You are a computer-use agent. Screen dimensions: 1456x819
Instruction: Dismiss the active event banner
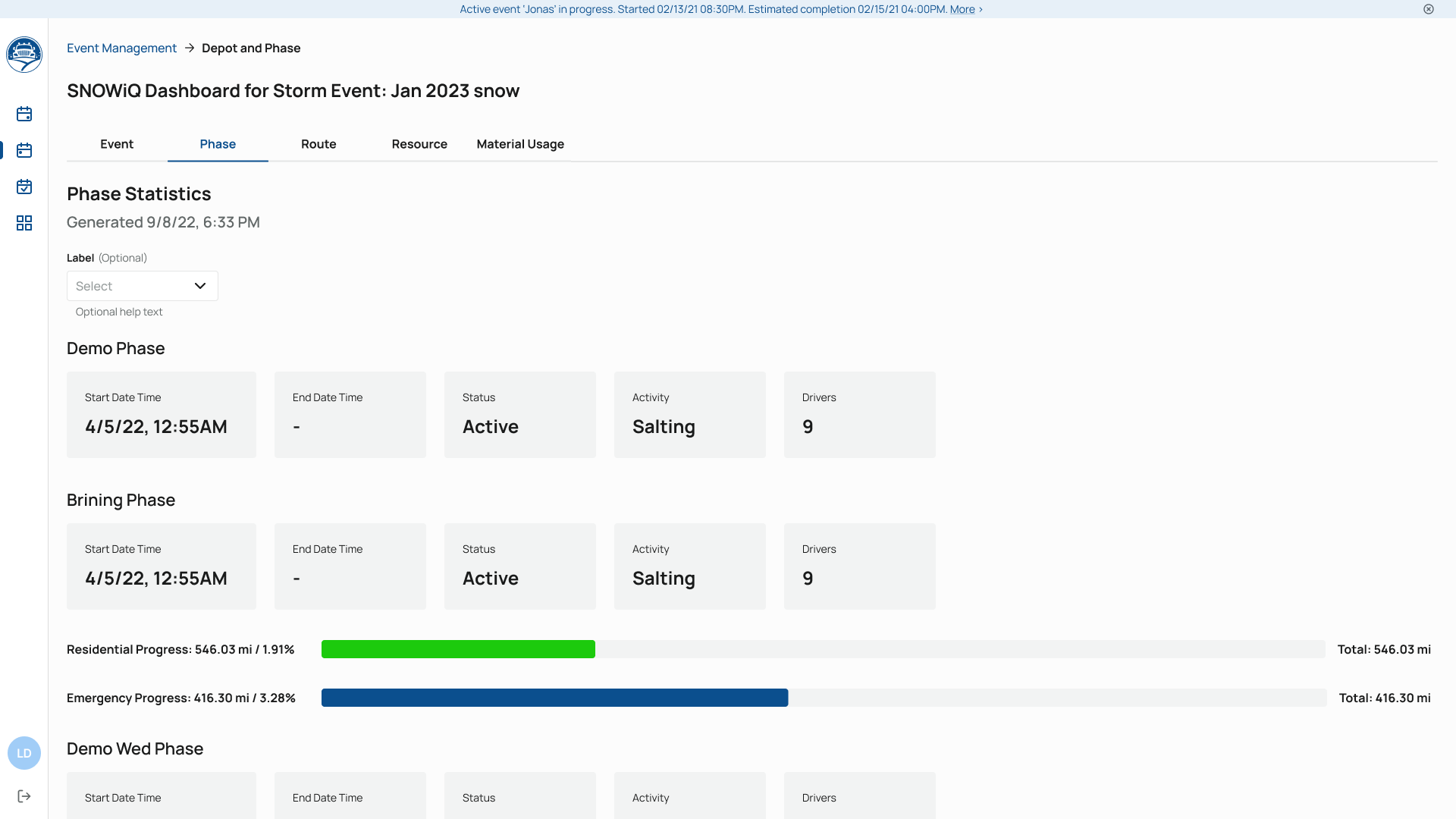[x=1428, y=9]
